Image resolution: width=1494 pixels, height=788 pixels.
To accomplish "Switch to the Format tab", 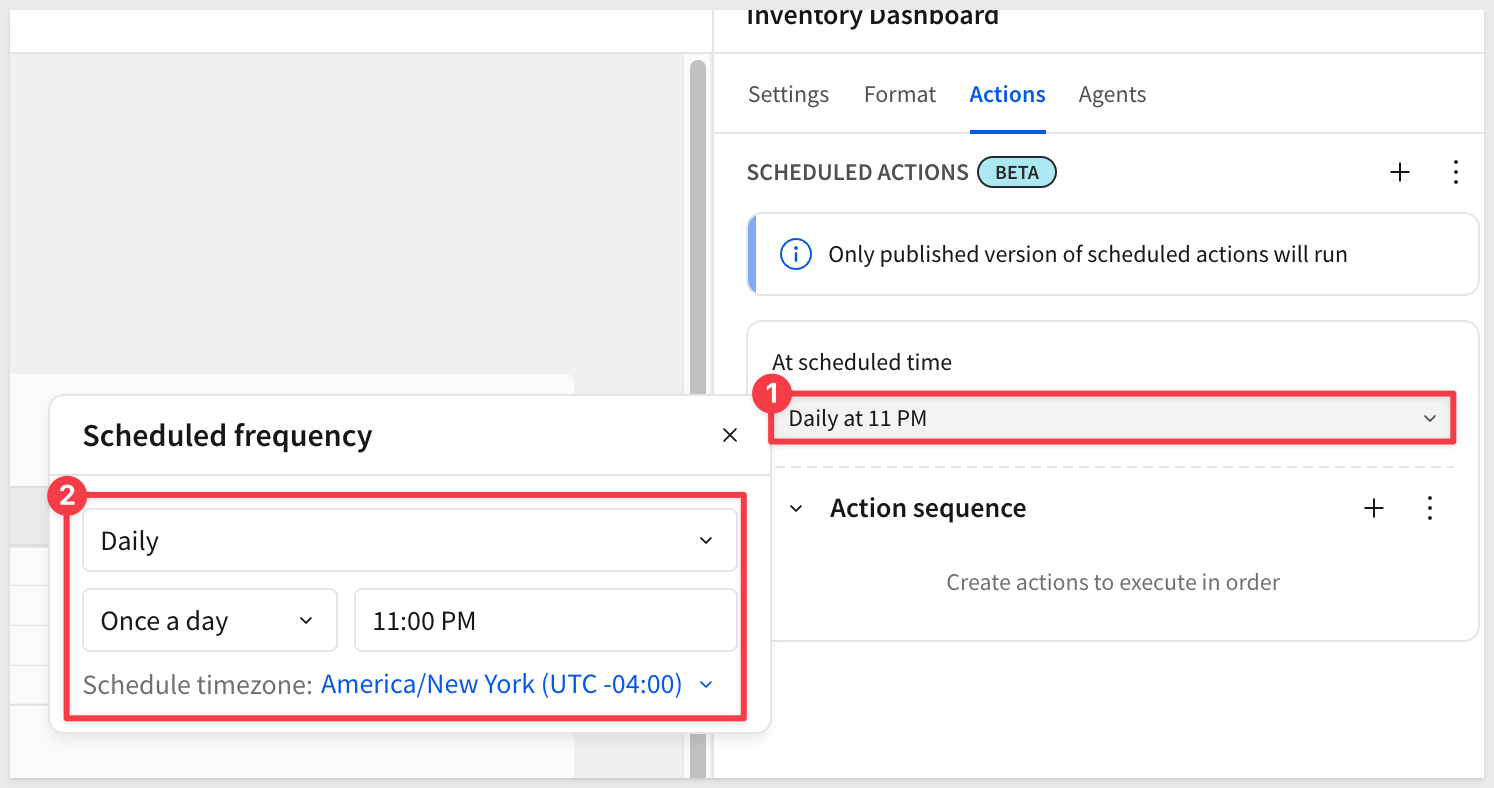I will click(x=900, y=95).
